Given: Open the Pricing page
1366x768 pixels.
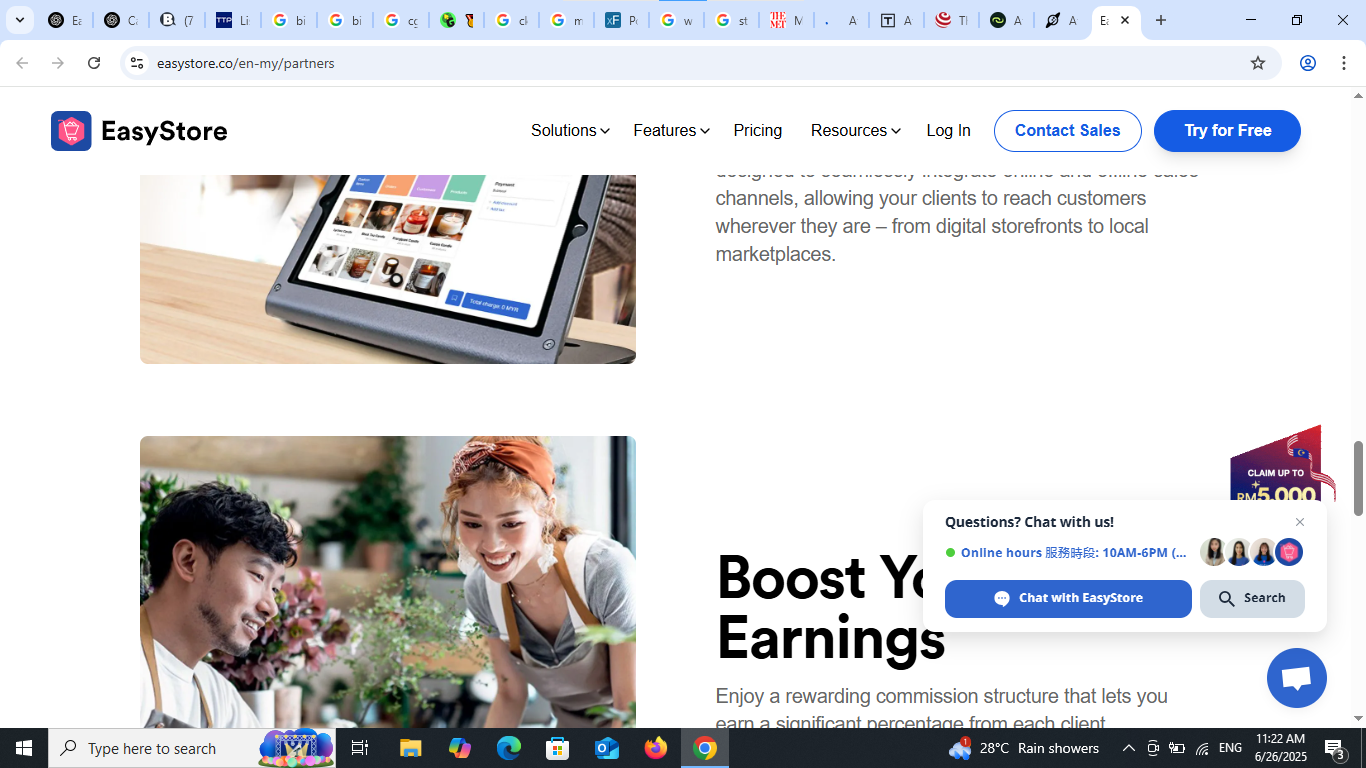Looking at the screenshot, I should (758, 131).
